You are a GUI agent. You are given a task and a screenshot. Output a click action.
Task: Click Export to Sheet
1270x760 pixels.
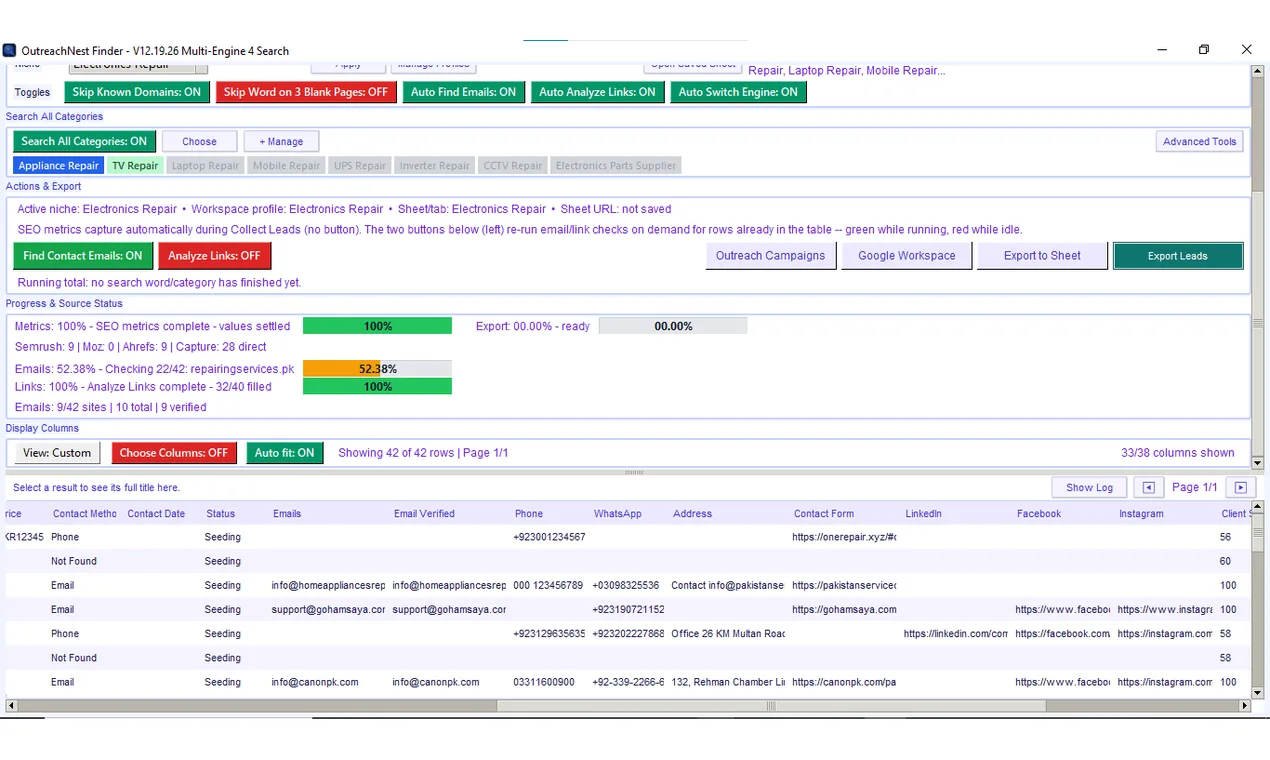[x=1042, y=256]
